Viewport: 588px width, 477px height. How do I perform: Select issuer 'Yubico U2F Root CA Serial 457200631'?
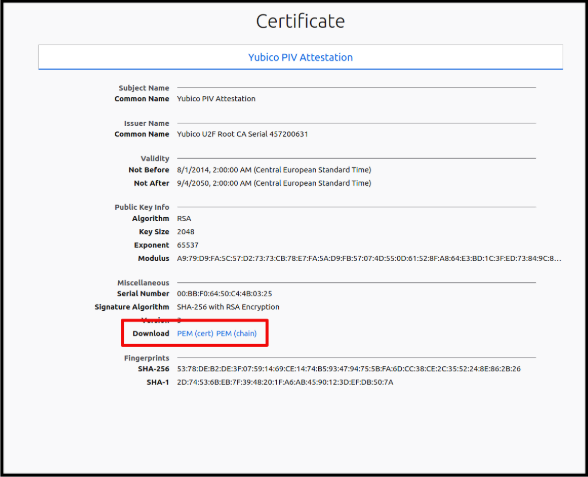click(x=242, y=134)
